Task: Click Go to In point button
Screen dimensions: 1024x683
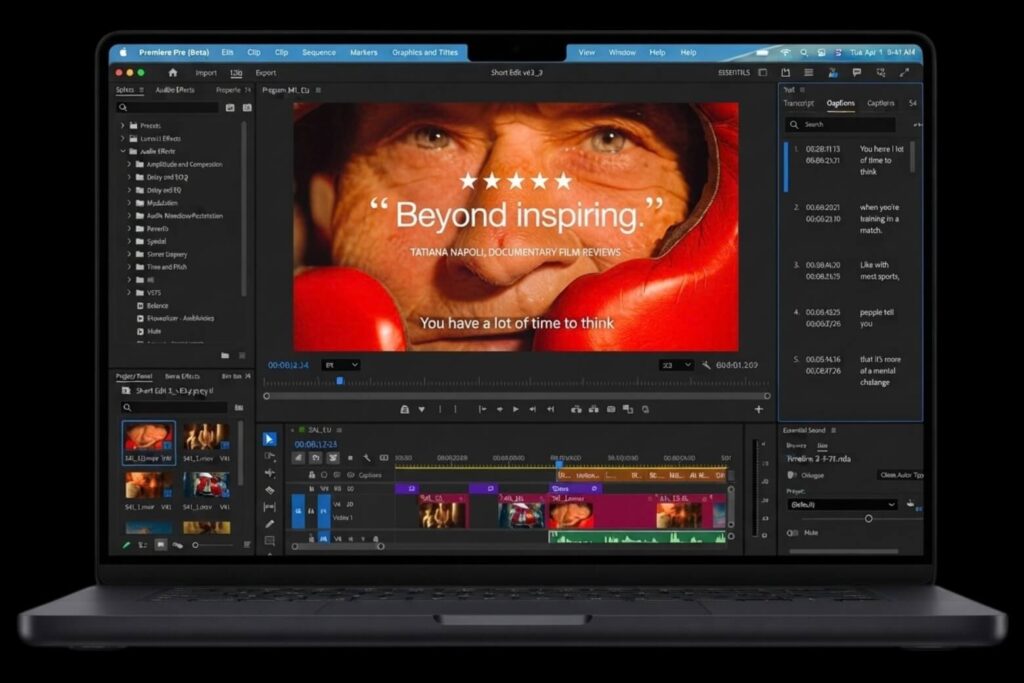Action: pyautogui.click(x=482, y=409)
